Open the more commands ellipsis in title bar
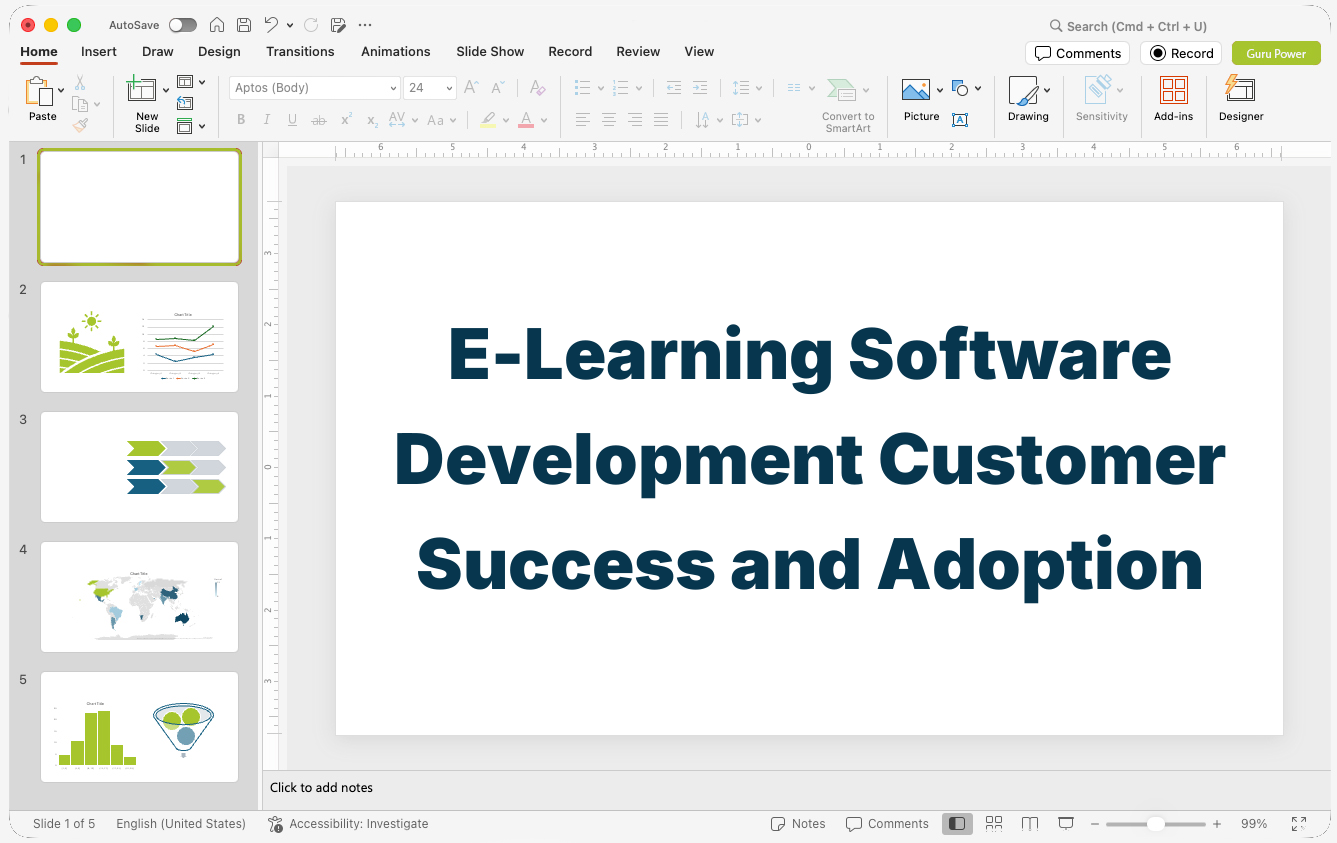The height and width of the screenshot is (843, 1337). (x=365, y=25)
